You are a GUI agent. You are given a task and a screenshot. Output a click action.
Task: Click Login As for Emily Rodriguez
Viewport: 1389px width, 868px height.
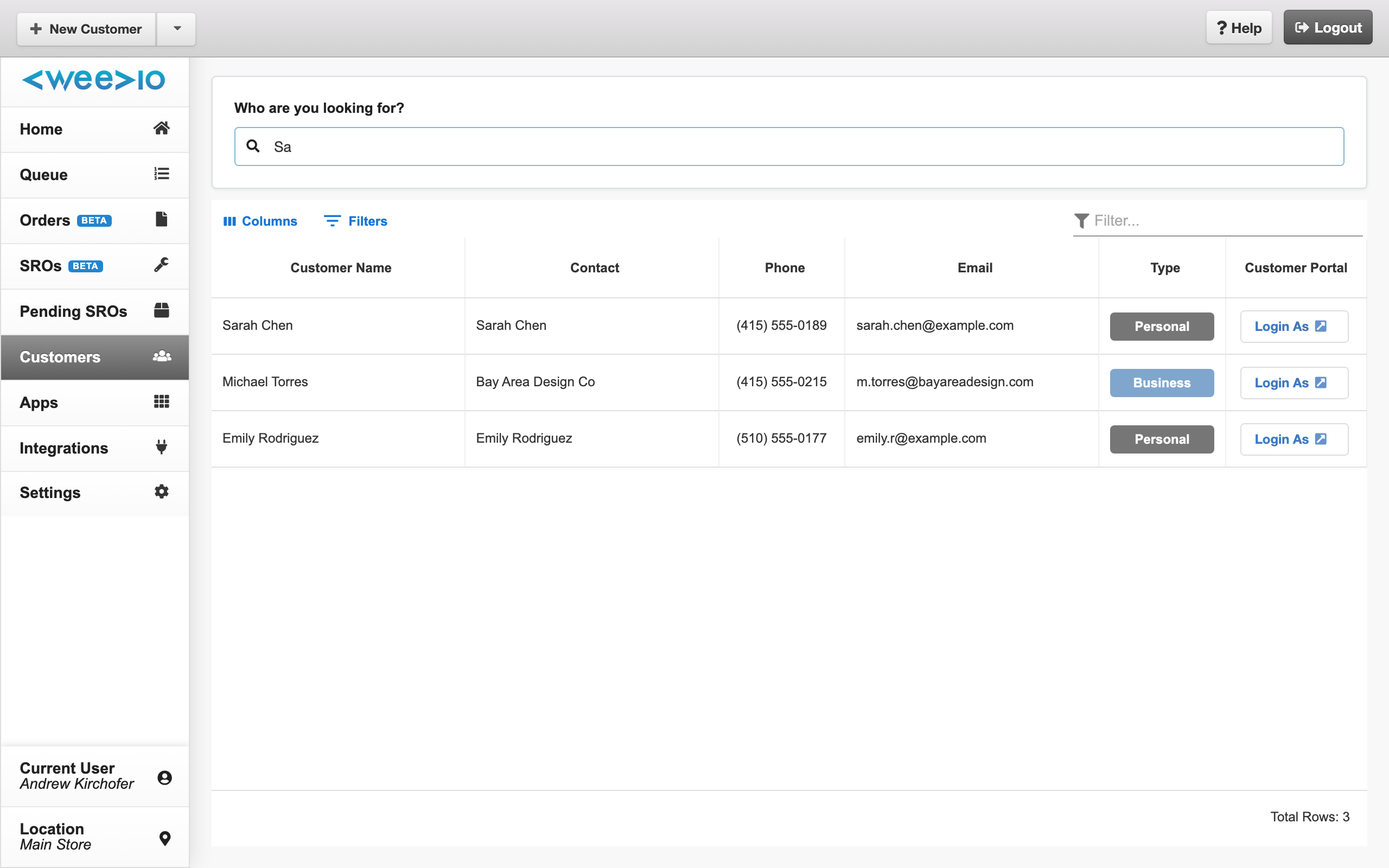click(x=1294, y=439)
